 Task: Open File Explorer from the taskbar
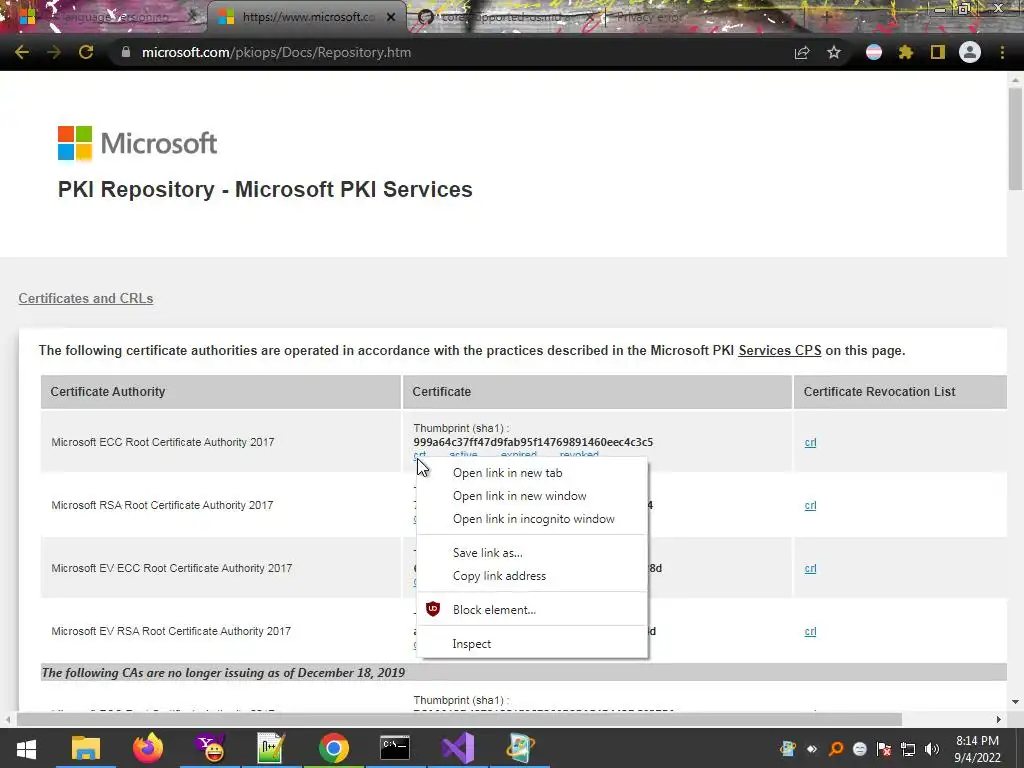[86, 748]
